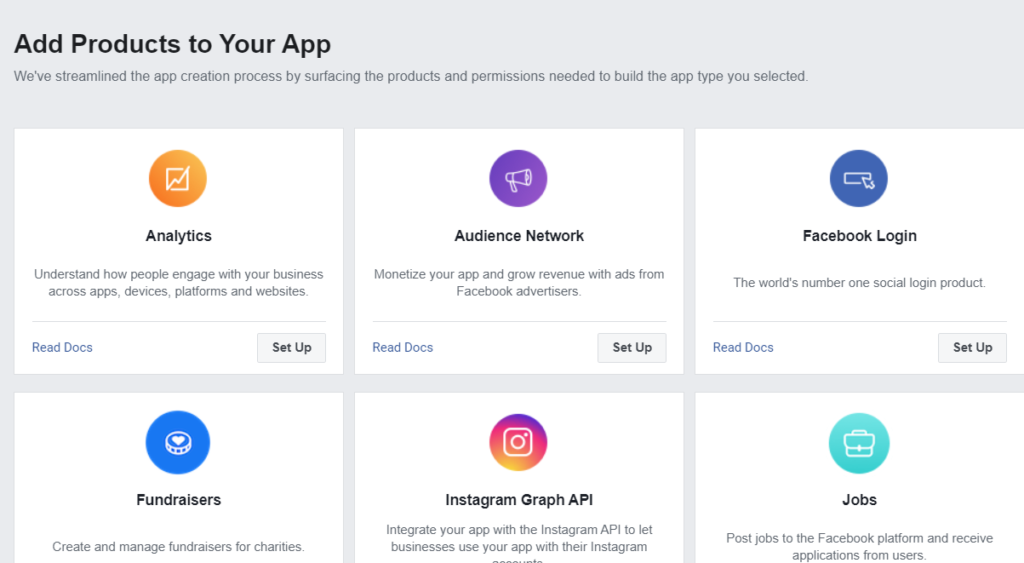
Task: Click the teal Jobs briefcase icon
Action: [x=859, y=443]
